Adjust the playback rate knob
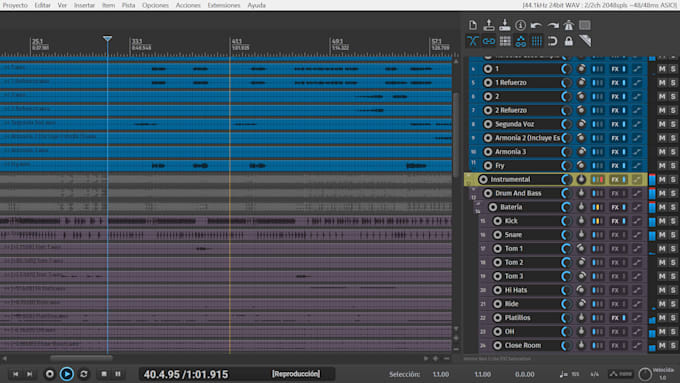 tap(645, 374)
